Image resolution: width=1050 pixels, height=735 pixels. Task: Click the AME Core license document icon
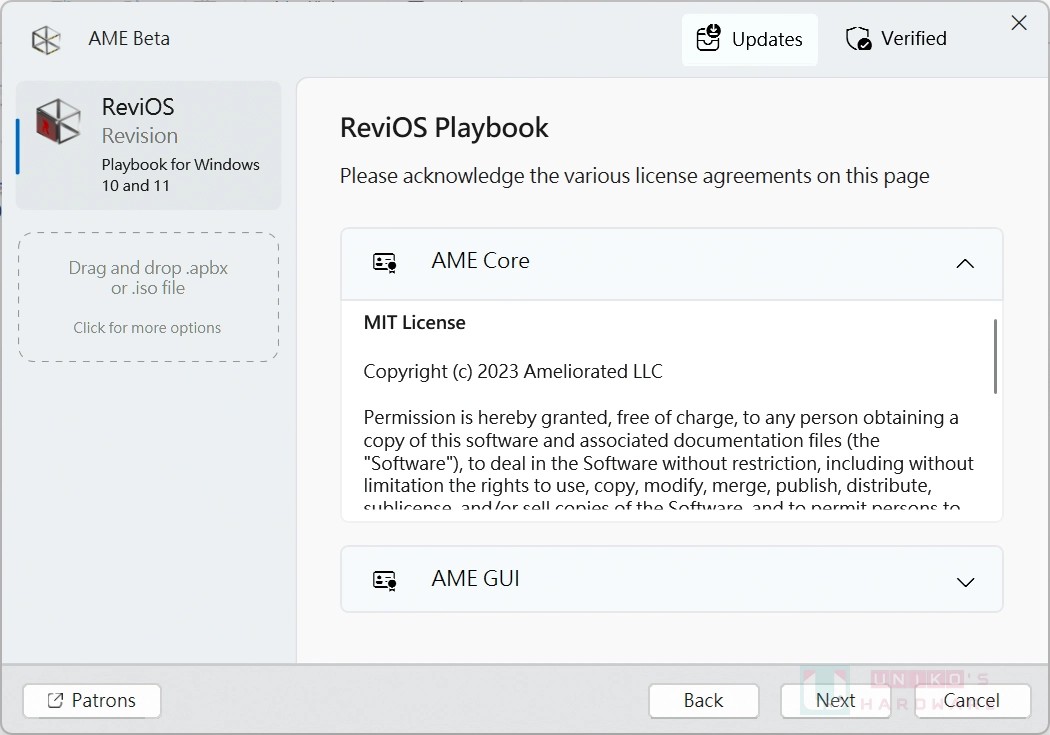[x=384, y=261]
